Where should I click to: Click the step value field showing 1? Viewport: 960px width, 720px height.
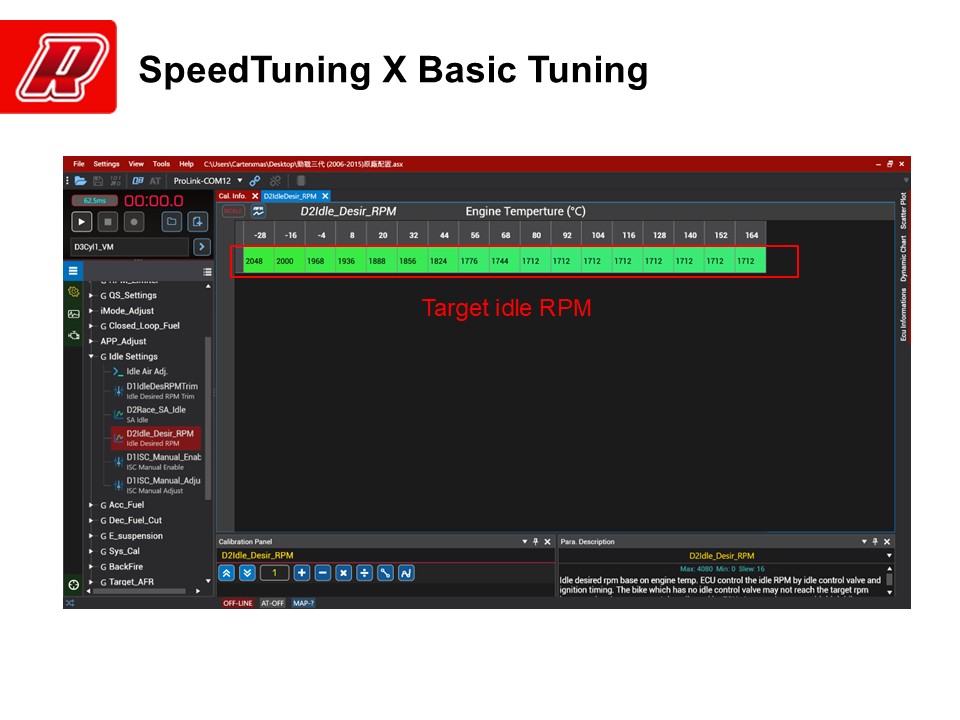pos(274,573)
